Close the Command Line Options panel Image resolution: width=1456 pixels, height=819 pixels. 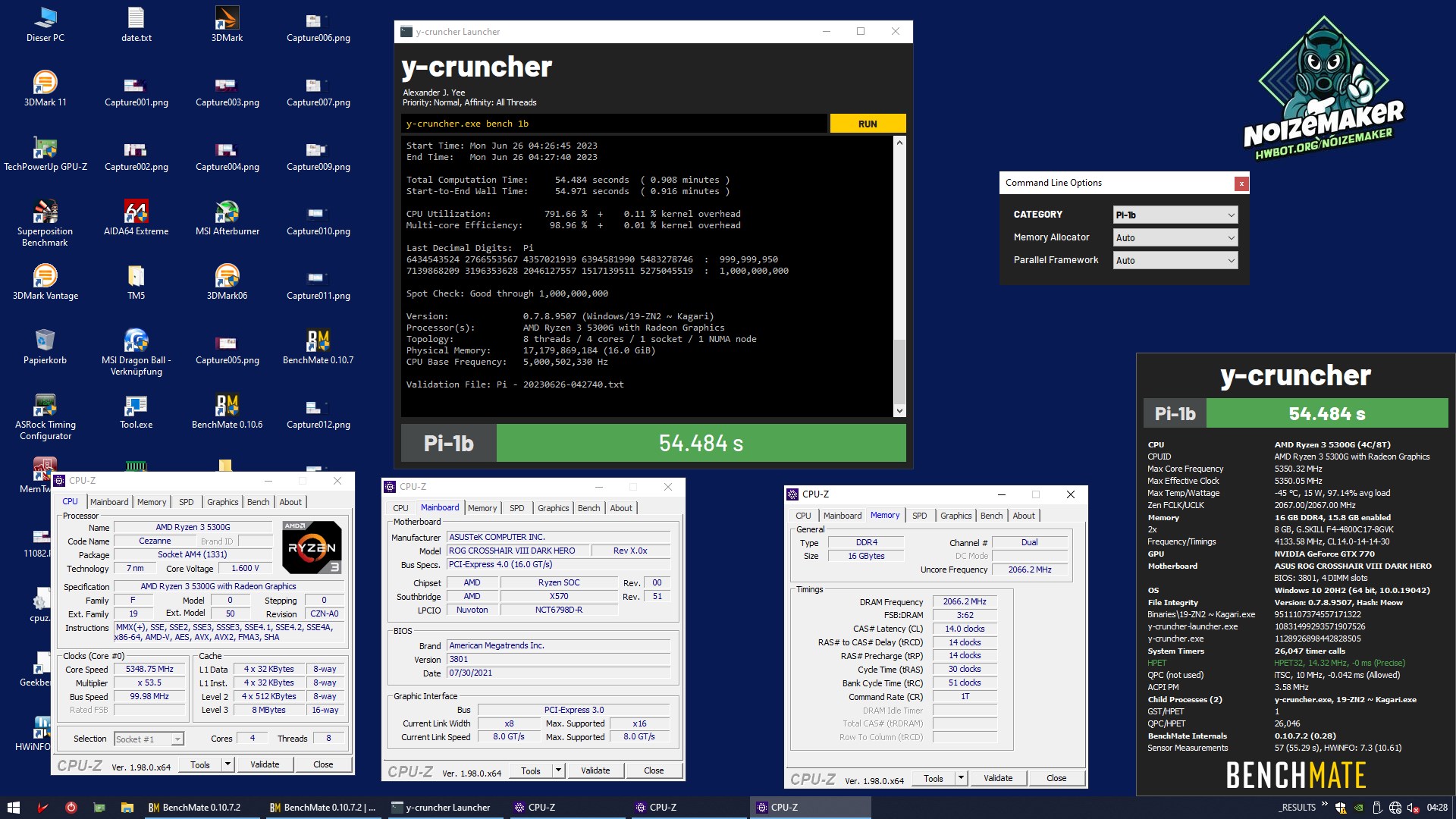[1241, 184]
